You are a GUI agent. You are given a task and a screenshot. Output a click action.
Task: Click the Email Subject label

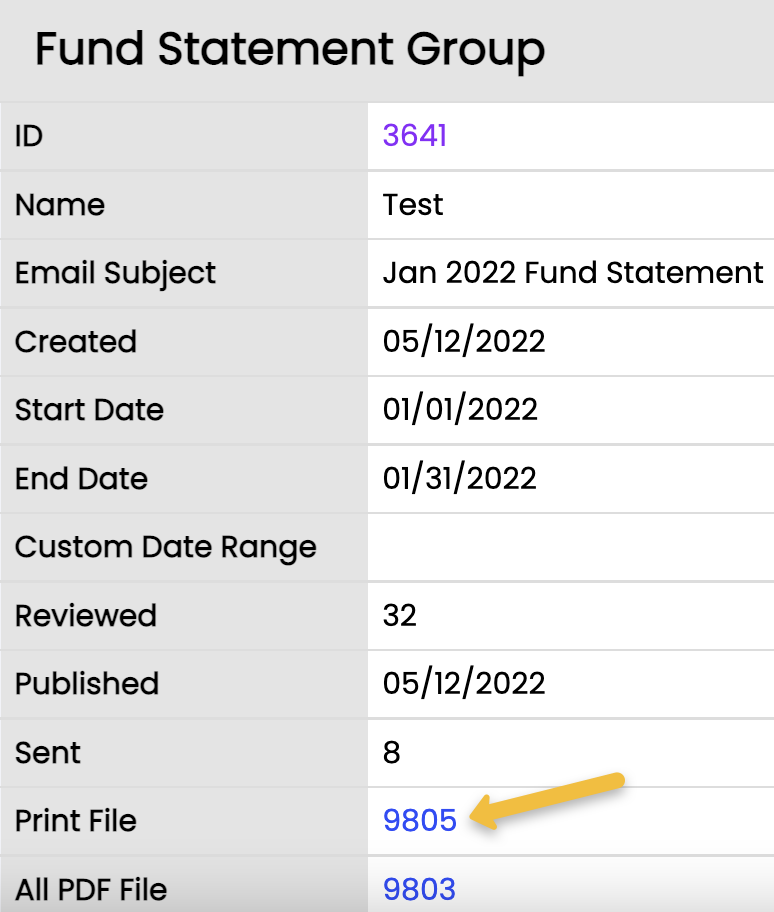115,273
